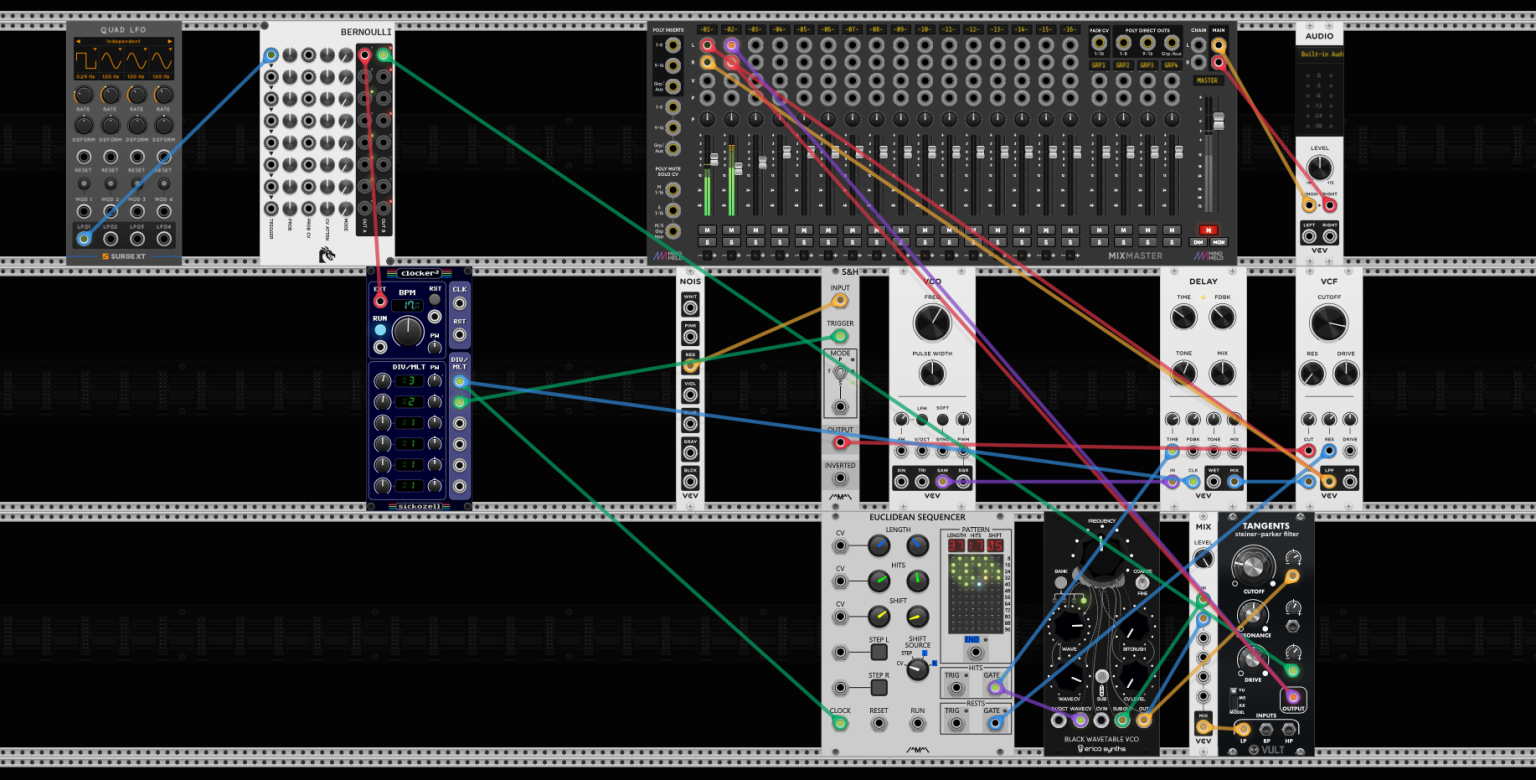Toggle the RUN button on Clocker

point(380,329)
